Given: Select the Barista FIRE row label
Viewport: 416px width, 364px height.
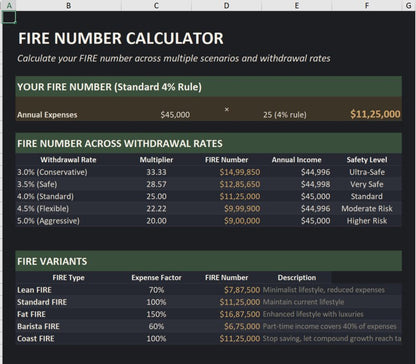Looking at the screenshot, I should (38, 326).
